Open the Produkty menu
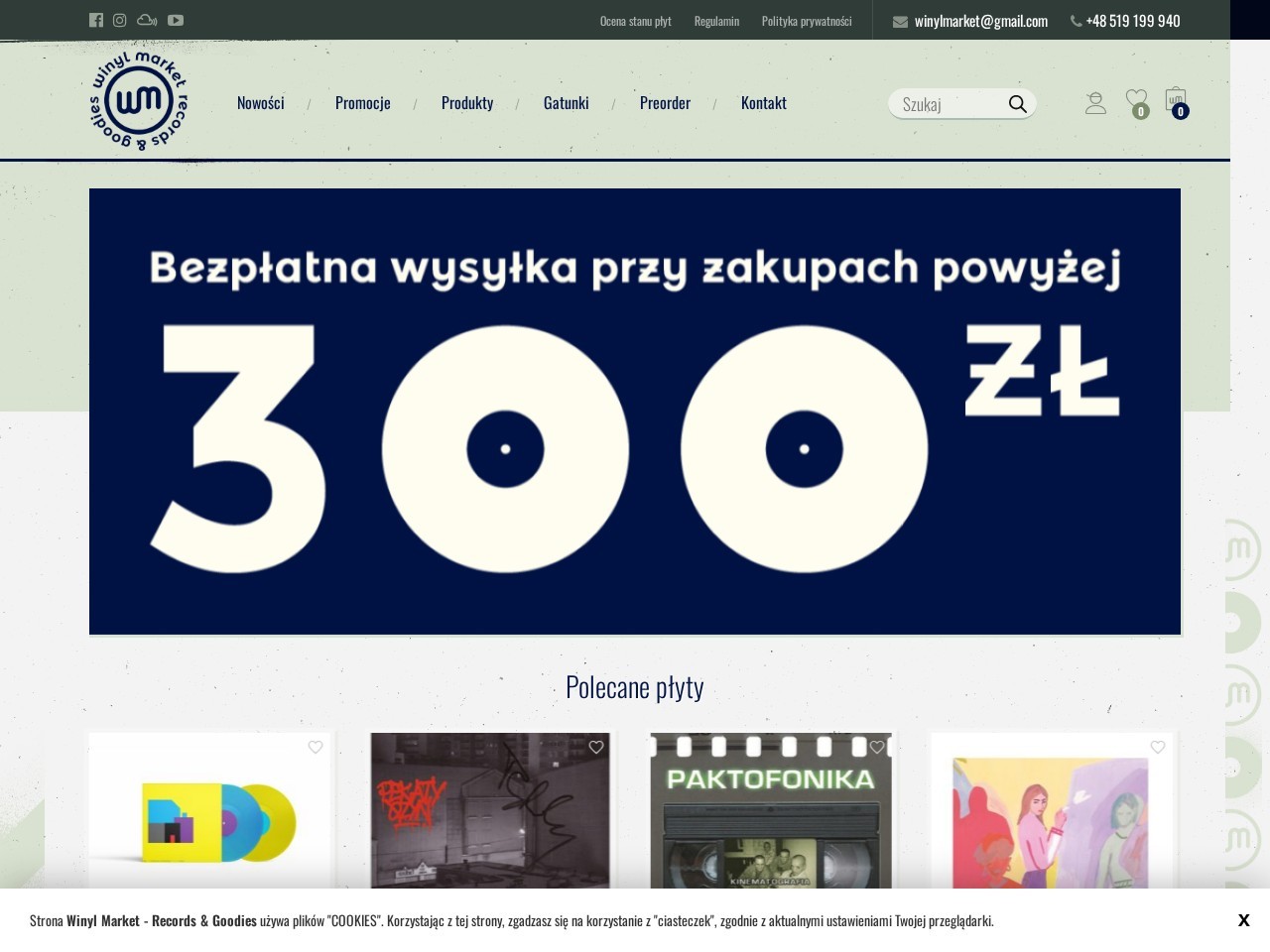 [467, 102]
